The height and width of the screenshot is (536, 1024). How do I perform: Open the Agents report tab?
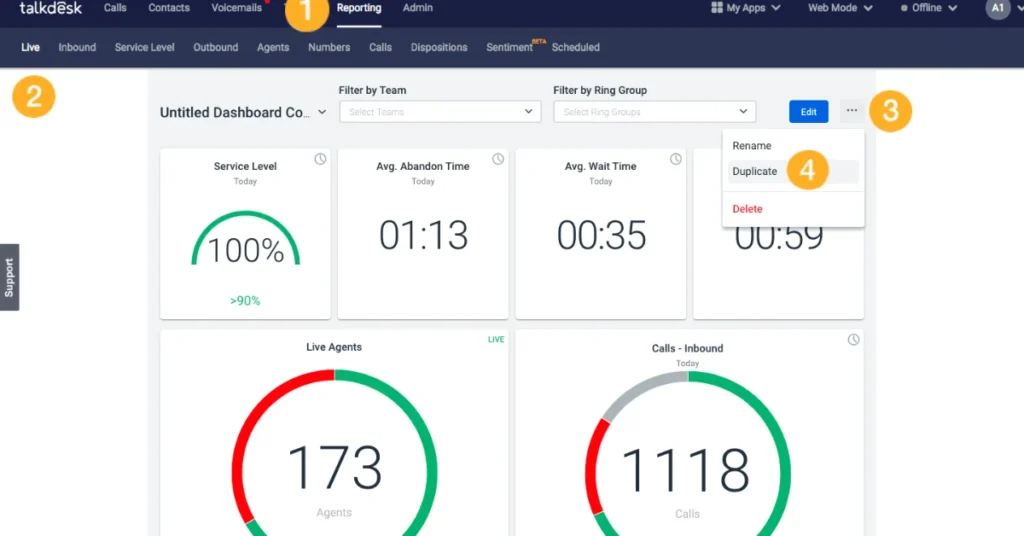pos(273,48)
